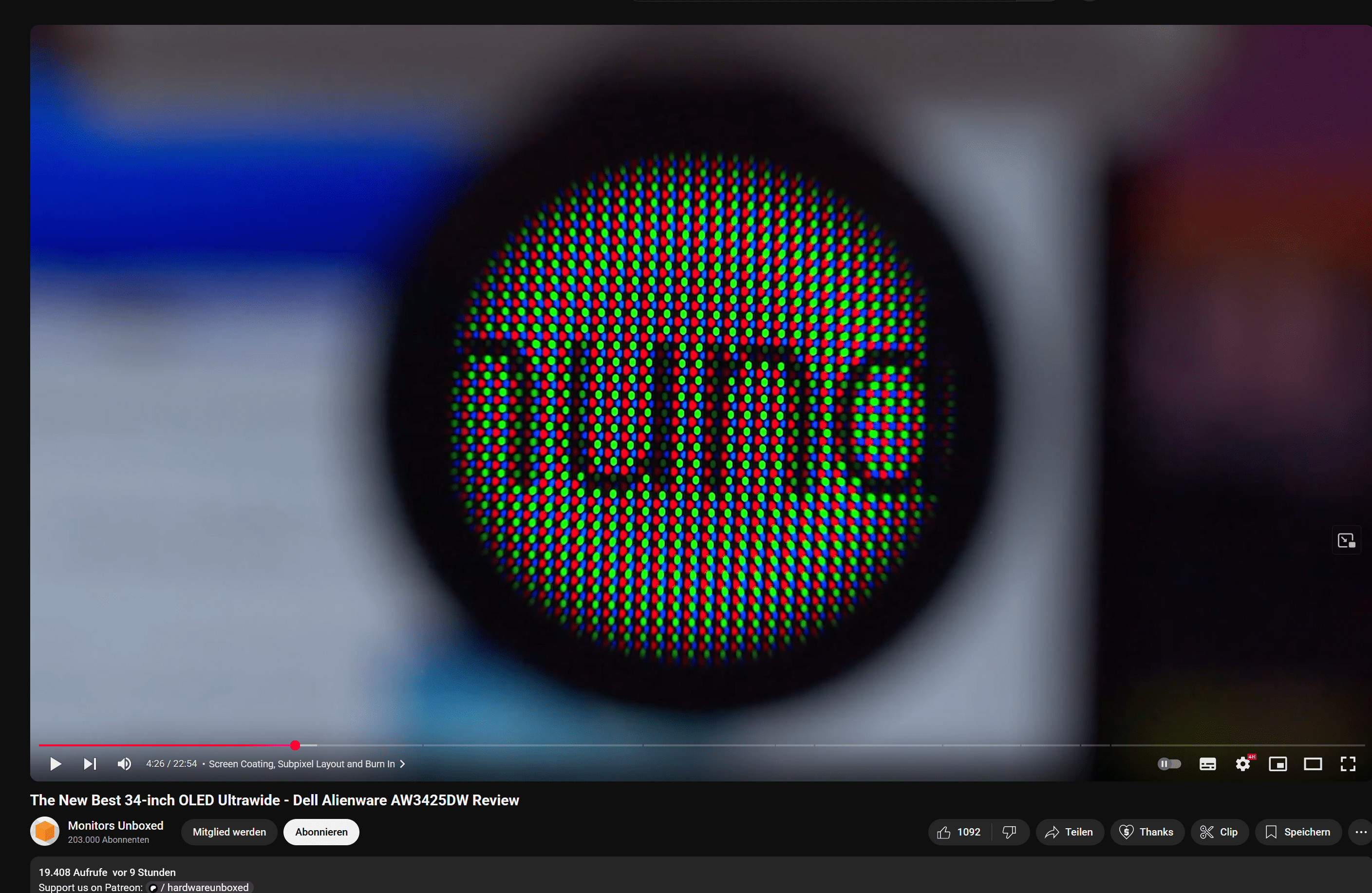
Task: Dislike the video
Action: pos(1010,832)
